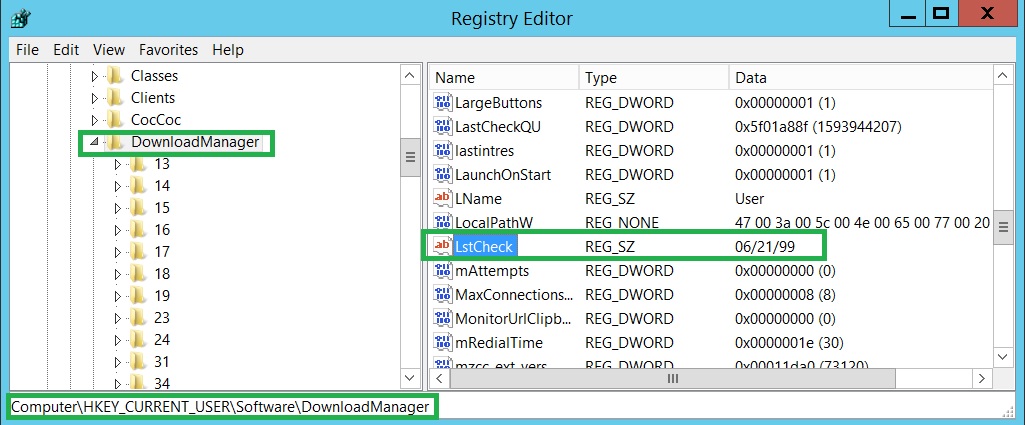
Task: Open the Edit menu
Action: 66,50
